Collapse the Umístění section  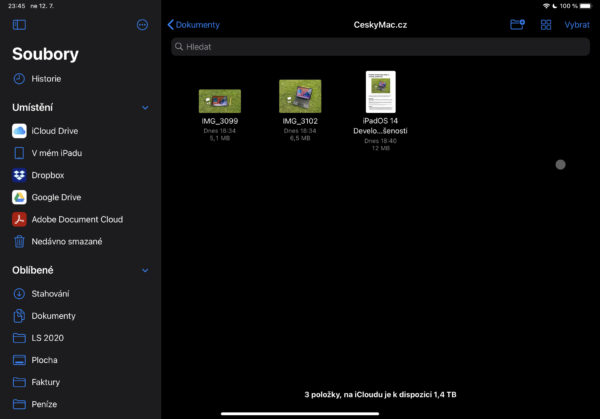[x=145, y=107]
